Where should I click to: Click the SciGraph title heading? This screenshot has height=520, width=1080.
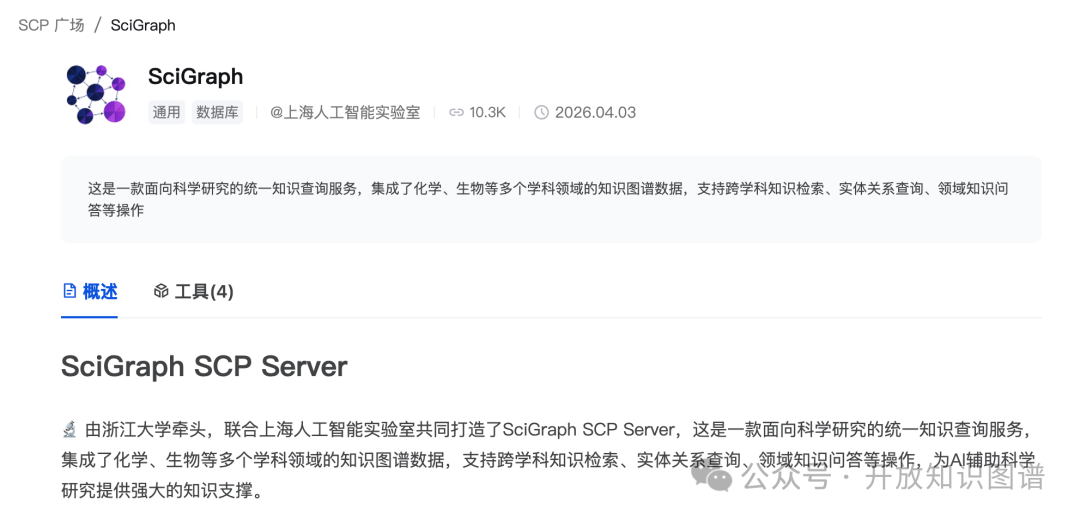coord(196,76)
